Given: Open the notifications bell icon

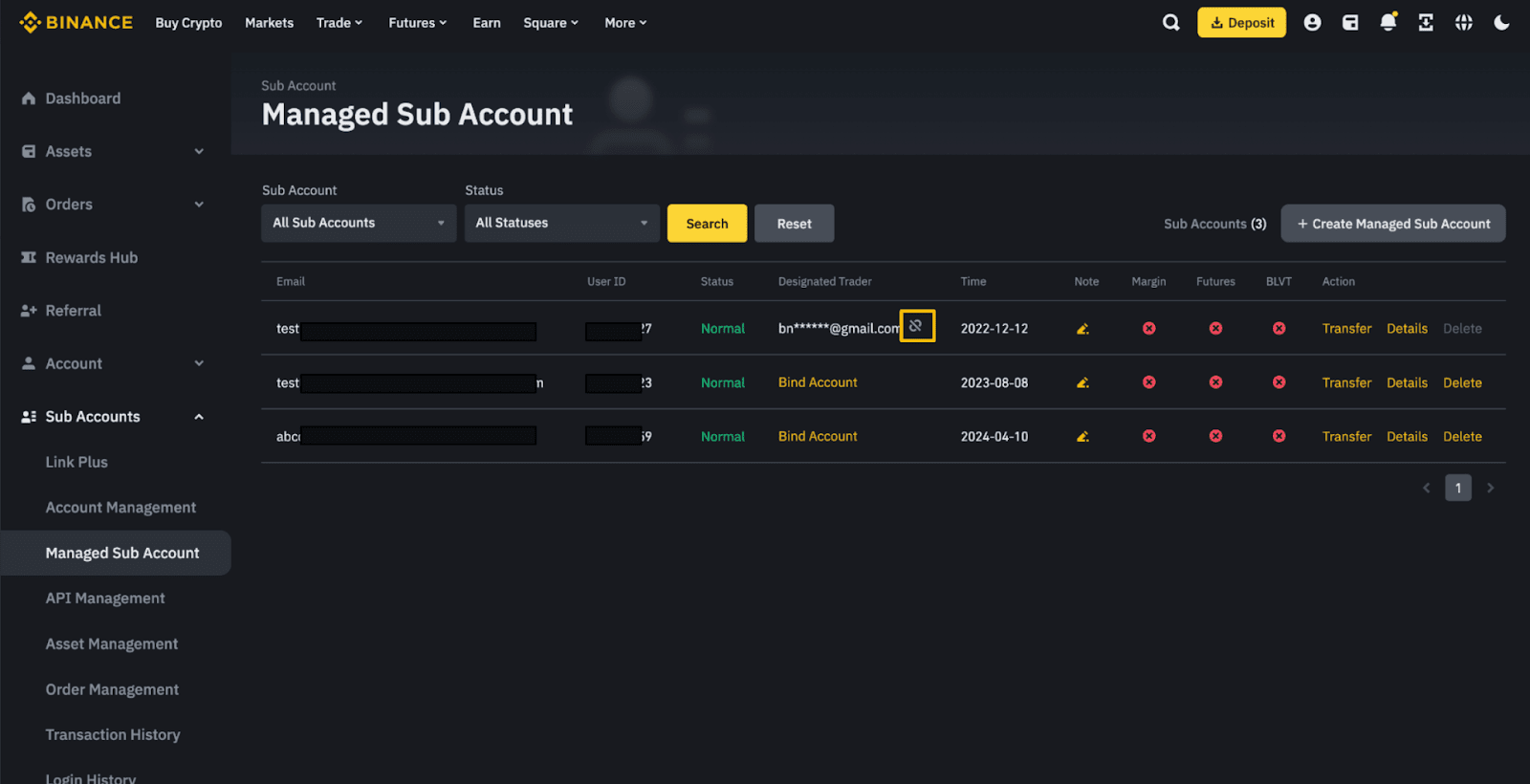Looking at the screenshot, I should coord(1388,23).
